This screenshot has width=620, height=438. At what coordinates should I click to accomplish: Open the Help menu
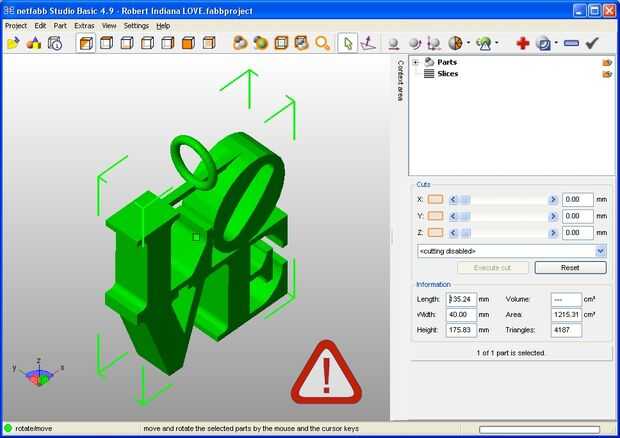163,26
